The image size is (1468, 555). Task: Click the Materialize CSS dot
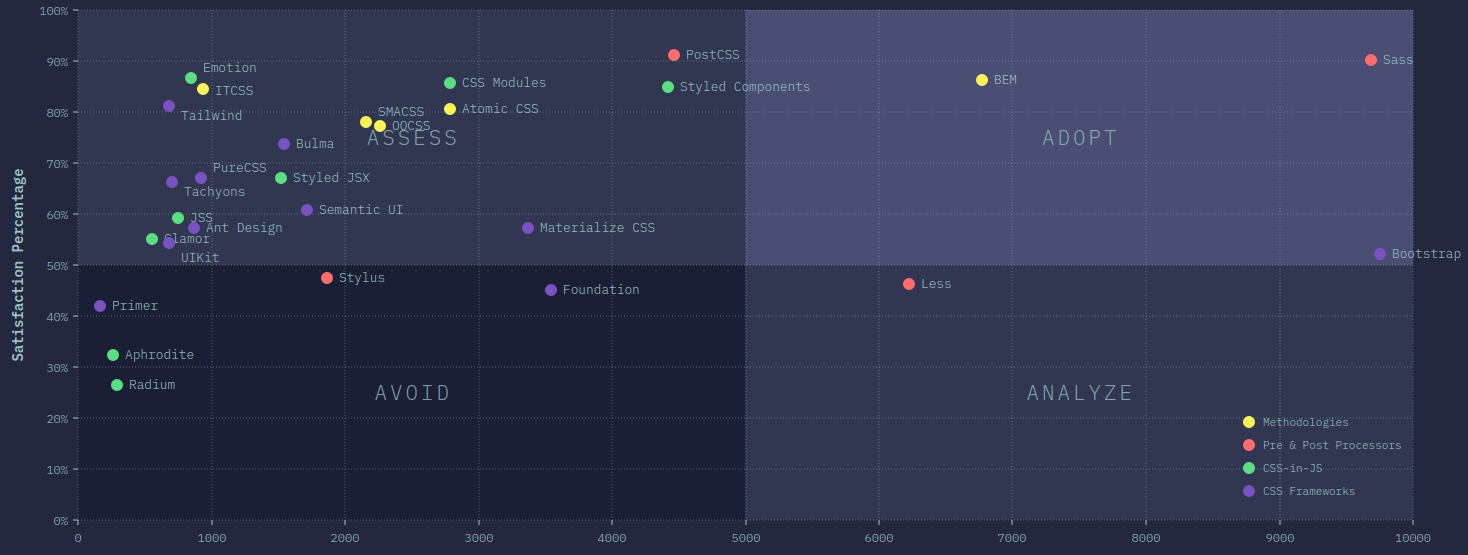pos(528,228)
